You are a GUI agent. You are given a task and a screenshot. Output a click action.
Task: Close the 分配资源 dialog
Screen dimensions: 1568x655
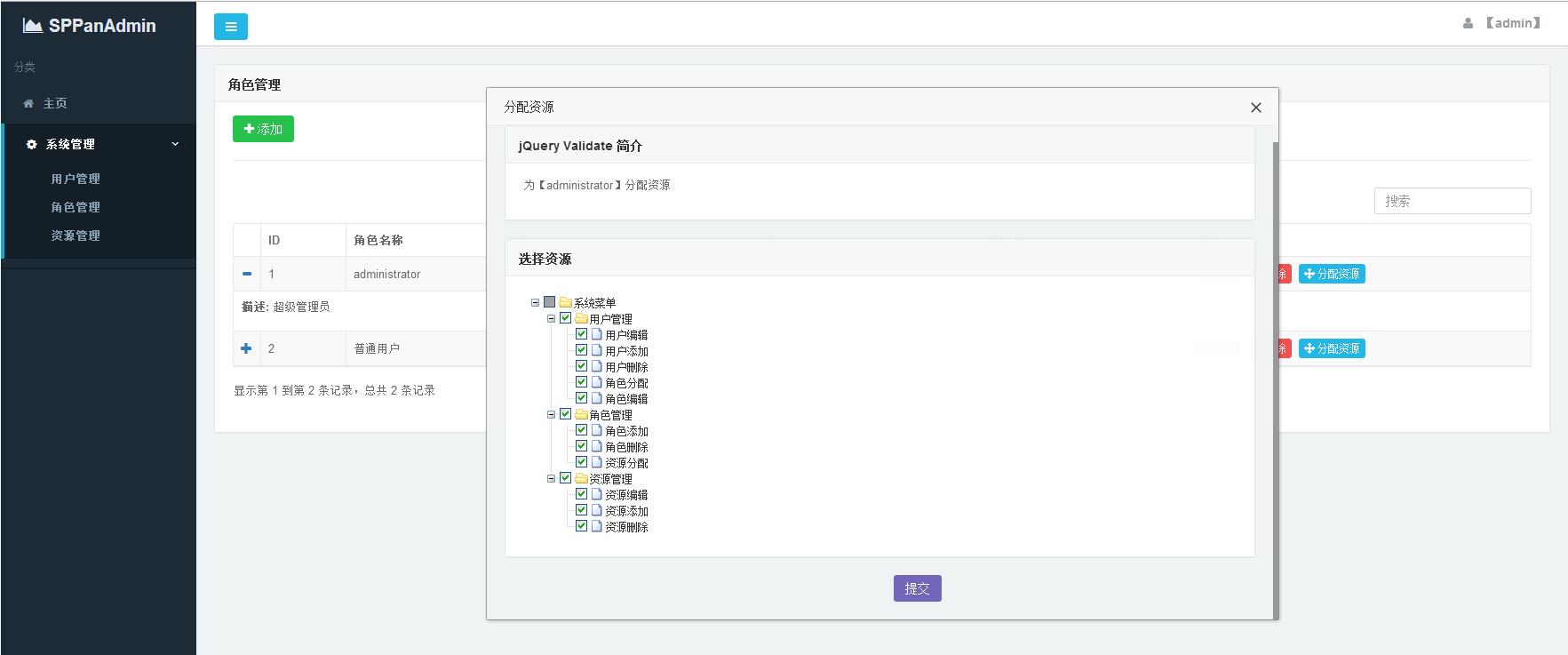[1255, 108]
